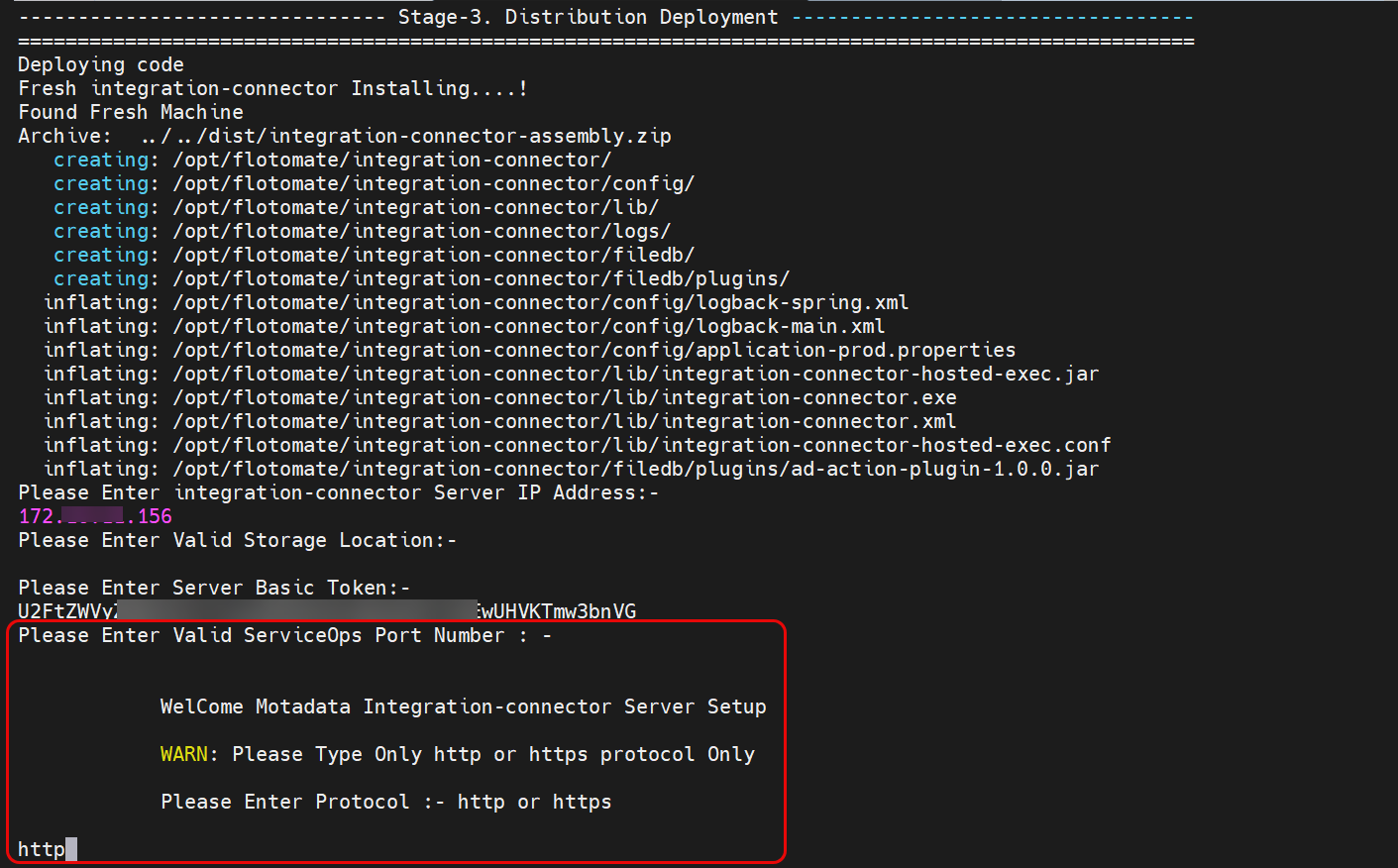This screenshot has height=868, width=1398.
Task: Click the typed http text at the prompt
Action: [41, 849]
